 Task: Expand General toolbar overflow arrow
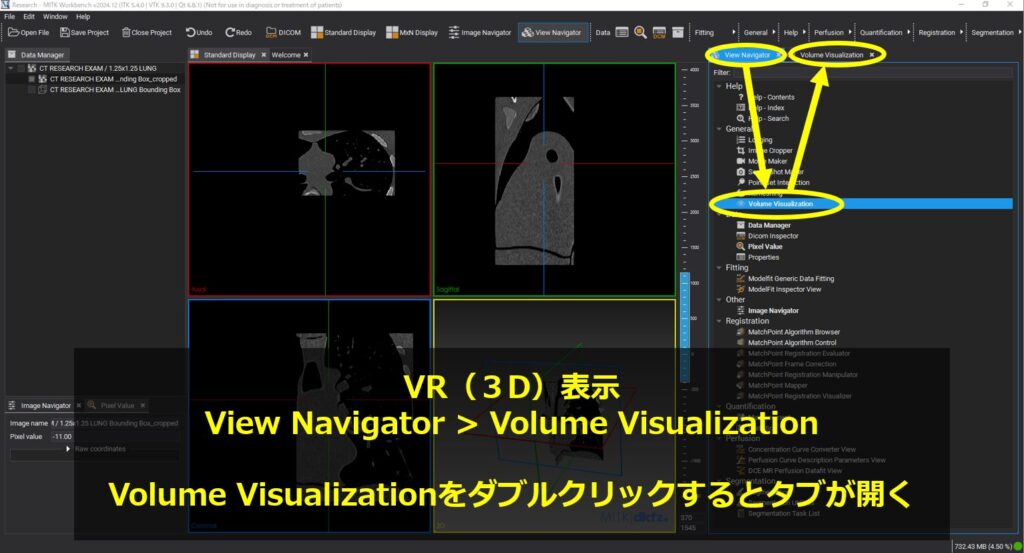(774, 32)
